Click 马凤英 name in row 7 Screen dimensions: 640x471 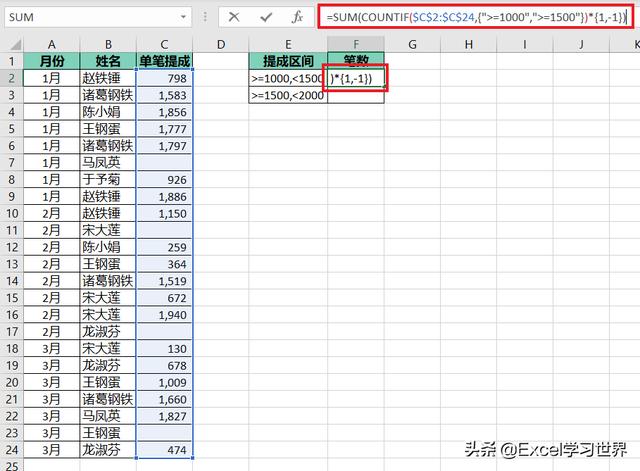[108, 162]
